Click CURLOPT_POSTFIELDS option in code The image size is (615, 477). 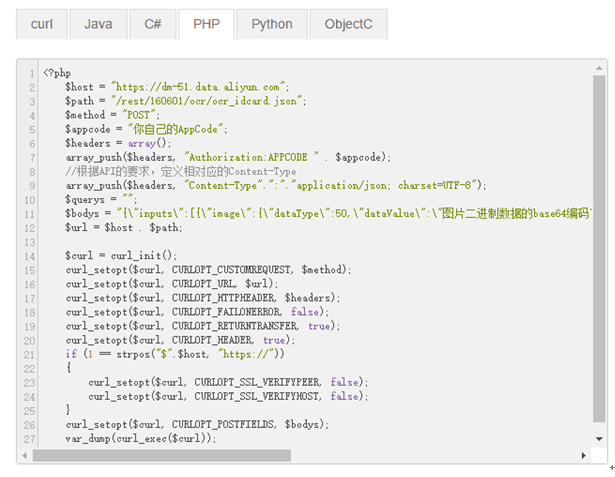[x=223, y=424]
